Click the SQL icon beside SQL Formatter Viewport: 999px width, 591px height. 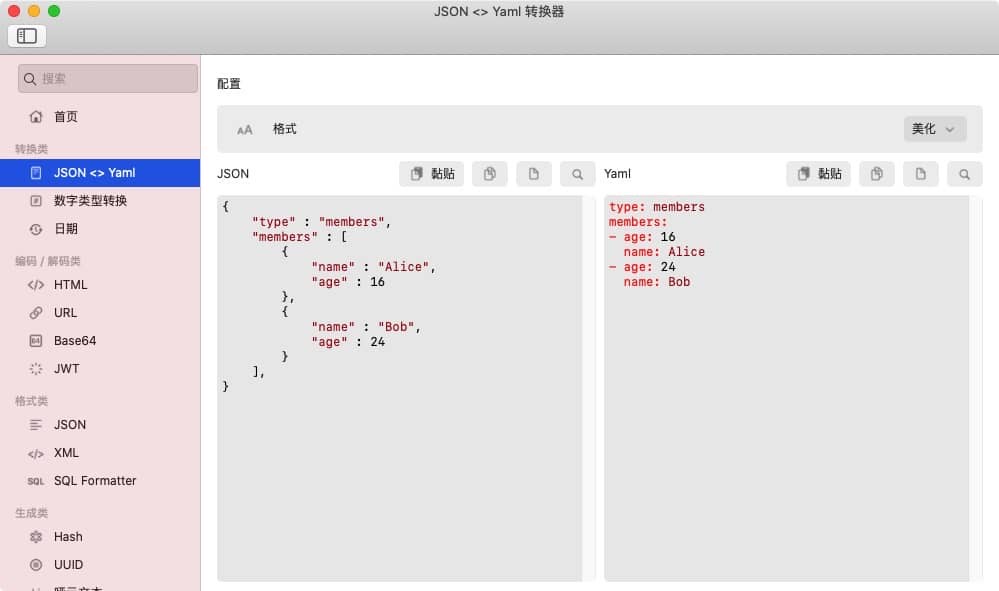coord(36,481)
